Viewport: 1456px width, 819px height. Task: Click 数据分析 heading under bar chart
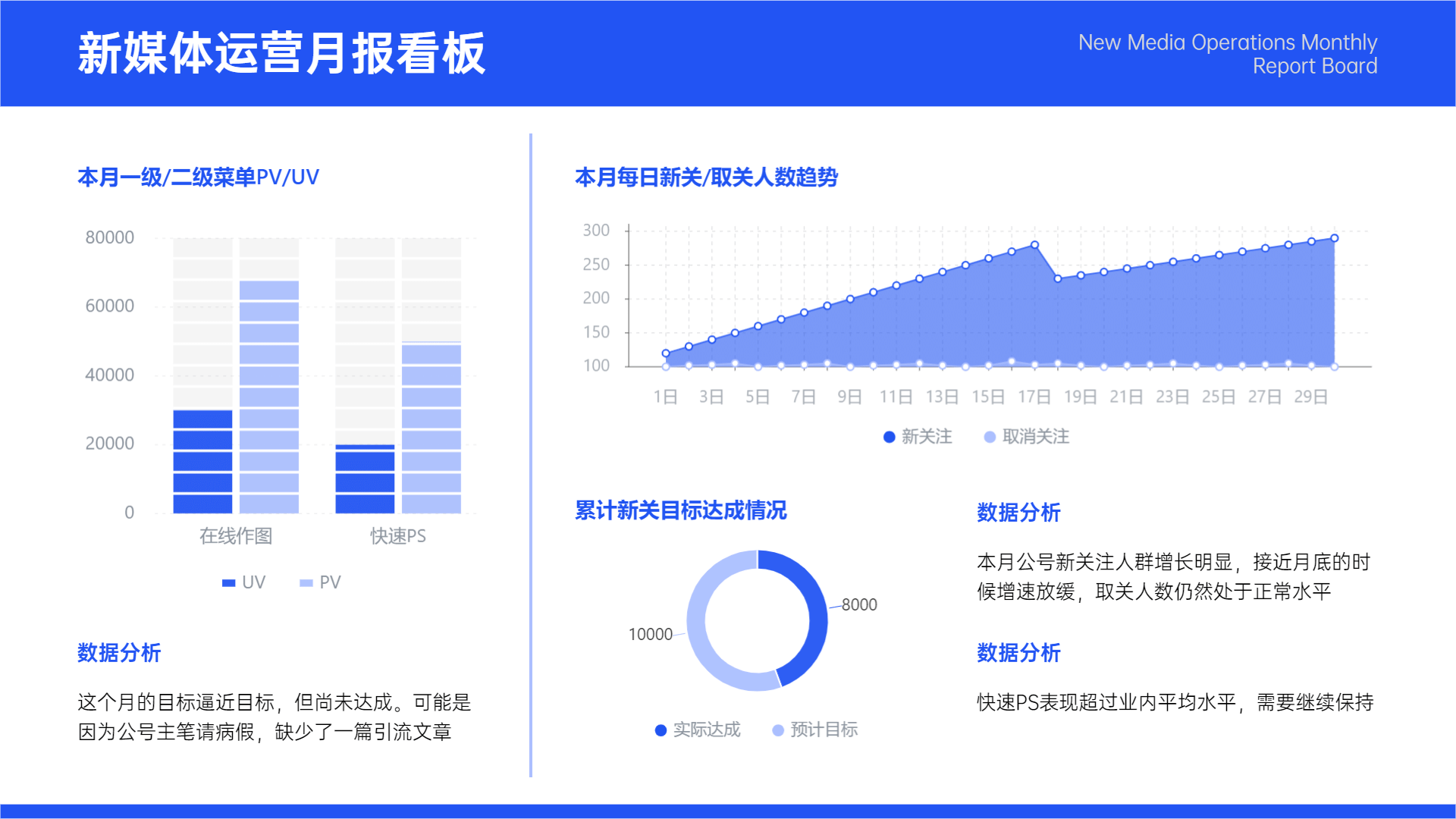(119, 653)
